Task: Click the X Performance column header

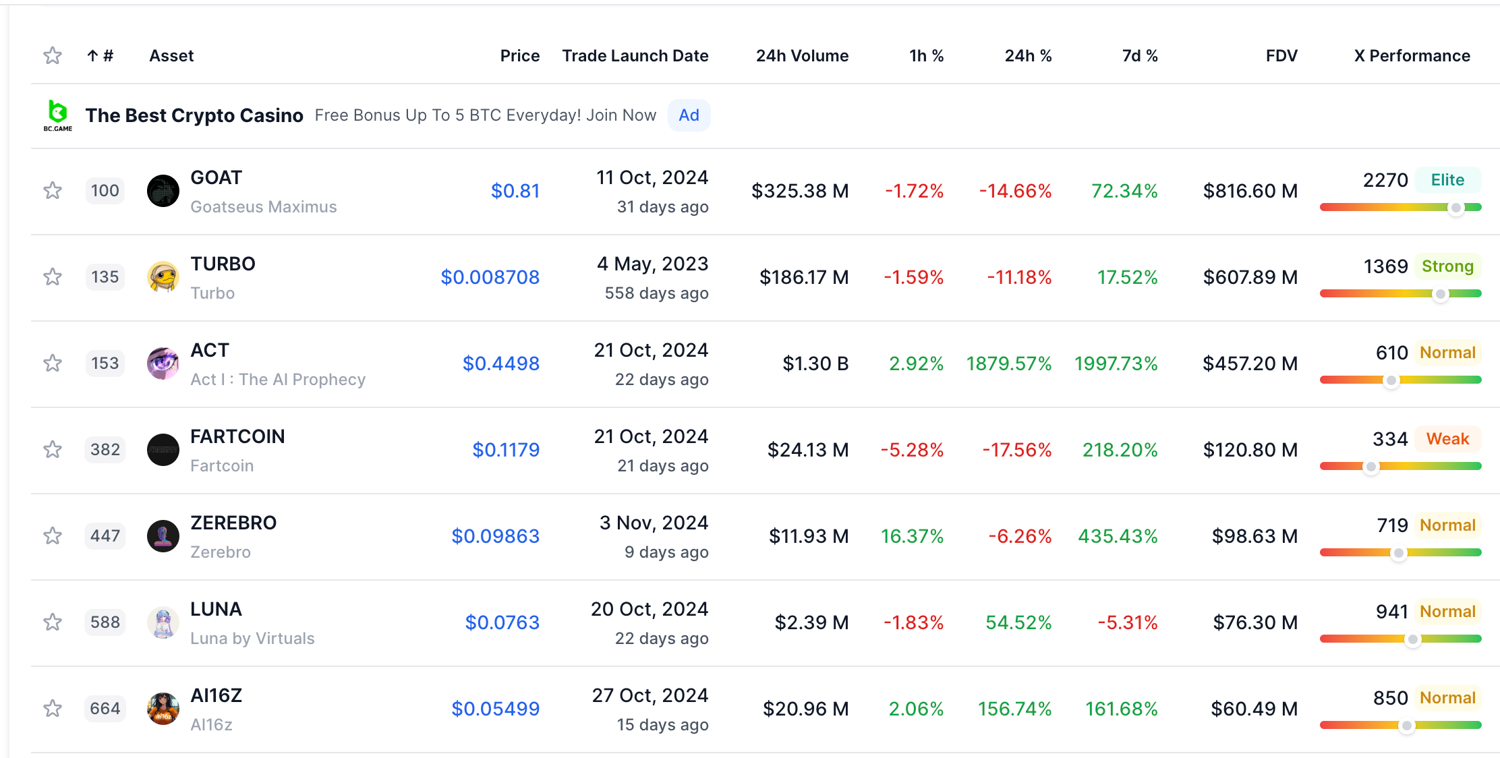Action: 1411,56
